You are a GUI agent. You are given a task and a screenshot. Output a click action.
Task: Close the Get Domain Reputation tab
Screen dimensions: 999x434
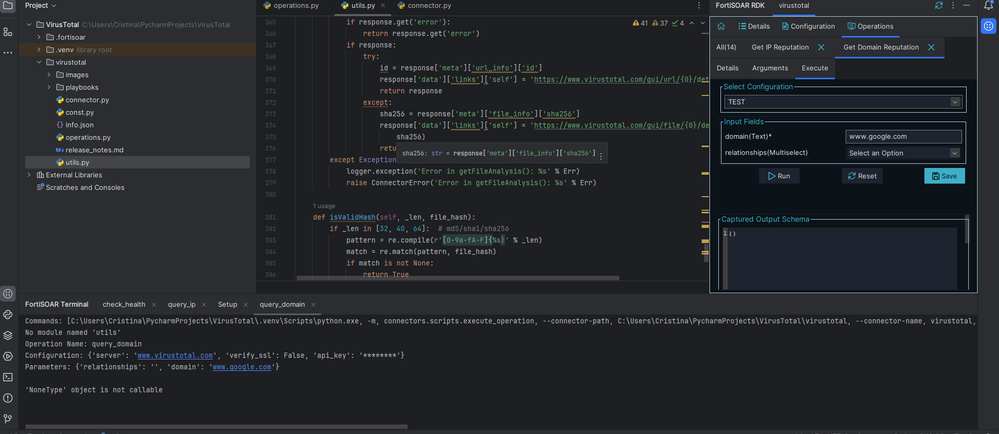coord(931,47)
